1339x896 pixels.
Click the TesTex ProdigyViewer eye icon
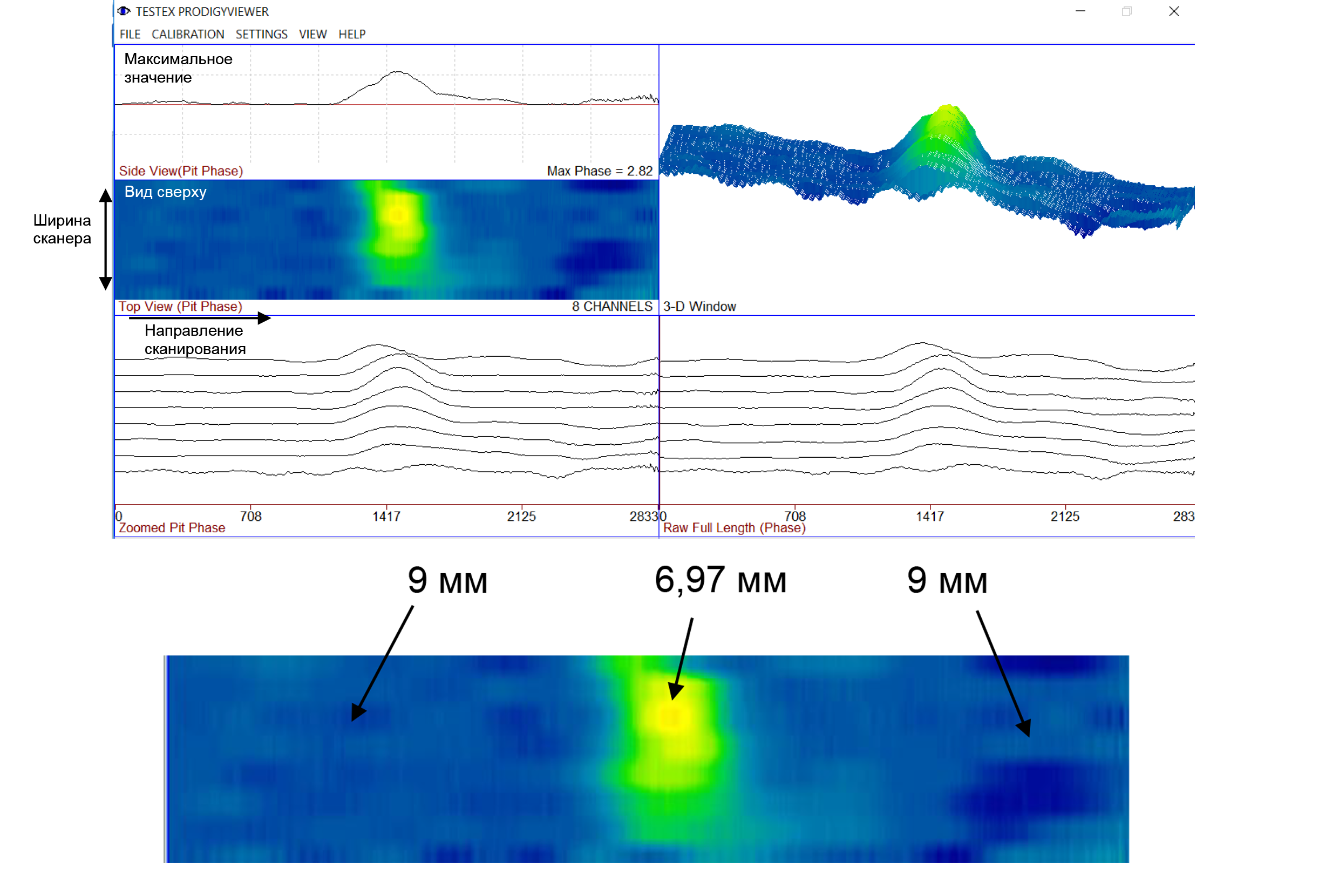[x=124, y=11]
